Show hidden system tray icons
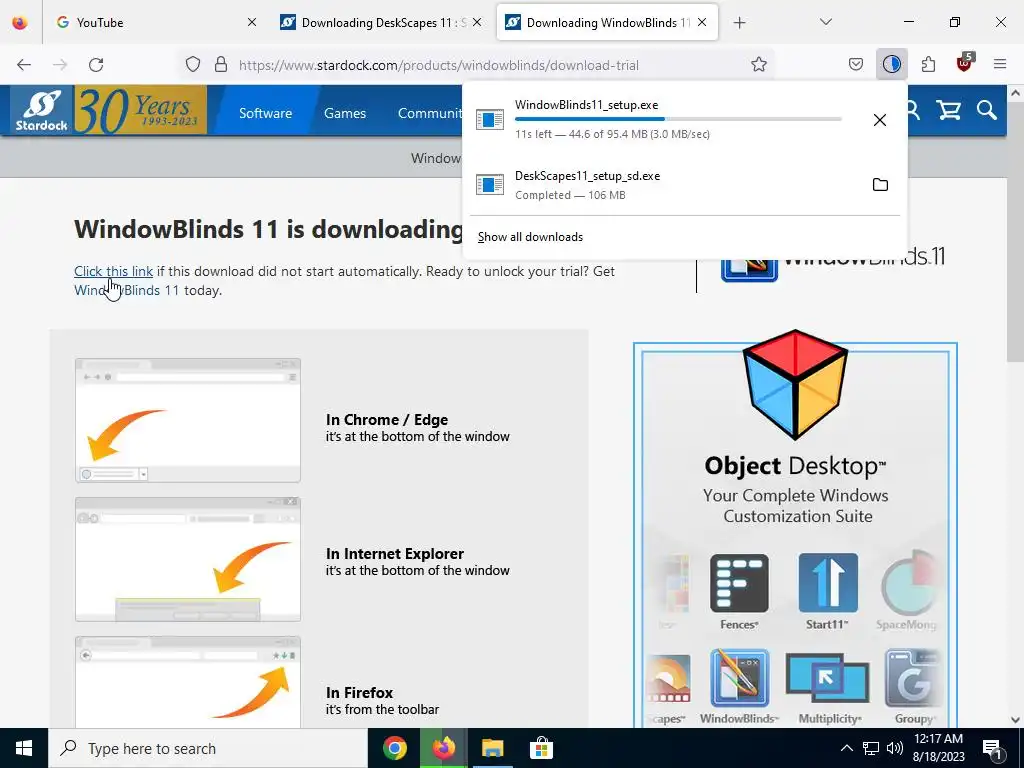 pyautogui.click(x=846, y=748)
